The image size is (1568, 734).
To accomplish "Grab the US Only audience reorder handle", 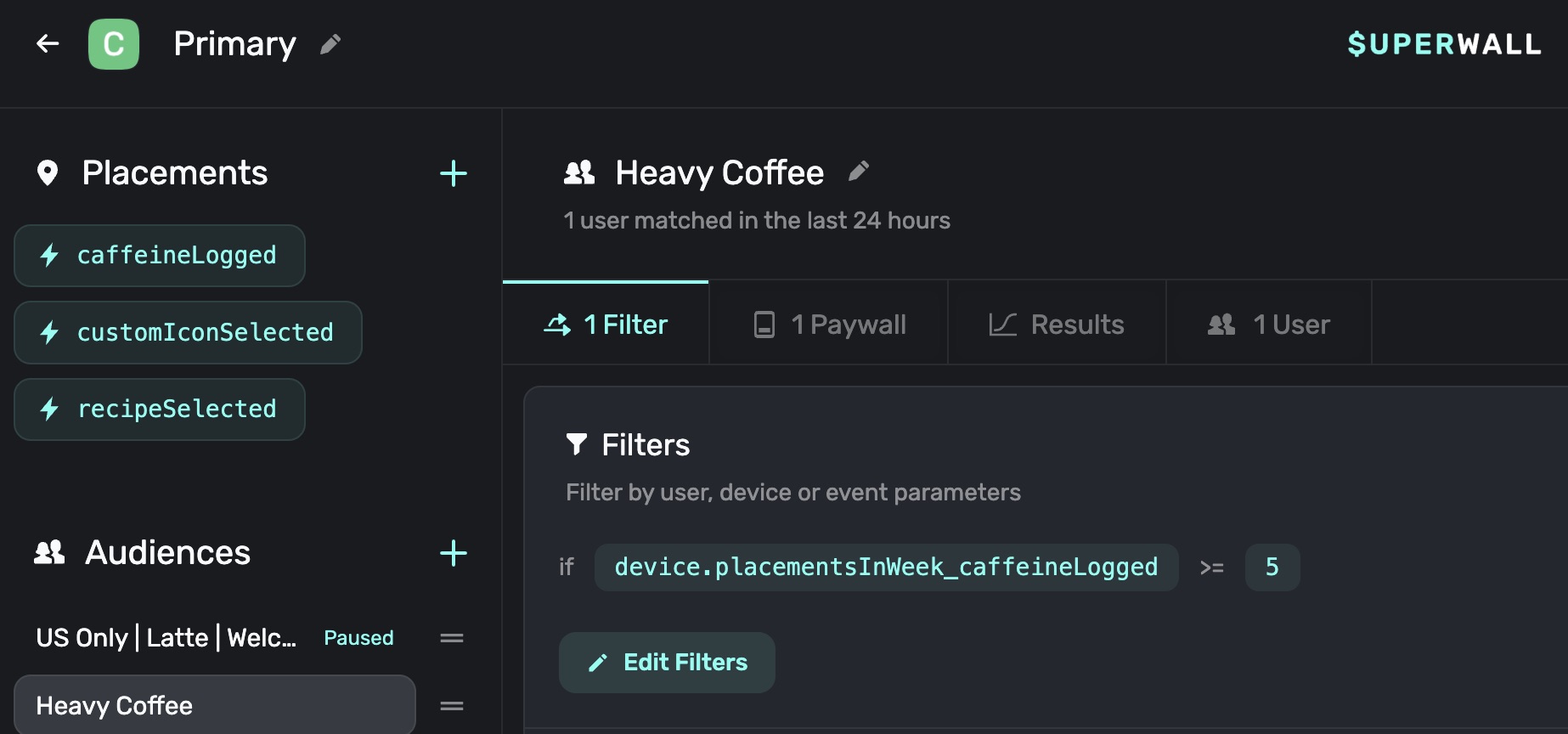I will click(x=452, y=638).
